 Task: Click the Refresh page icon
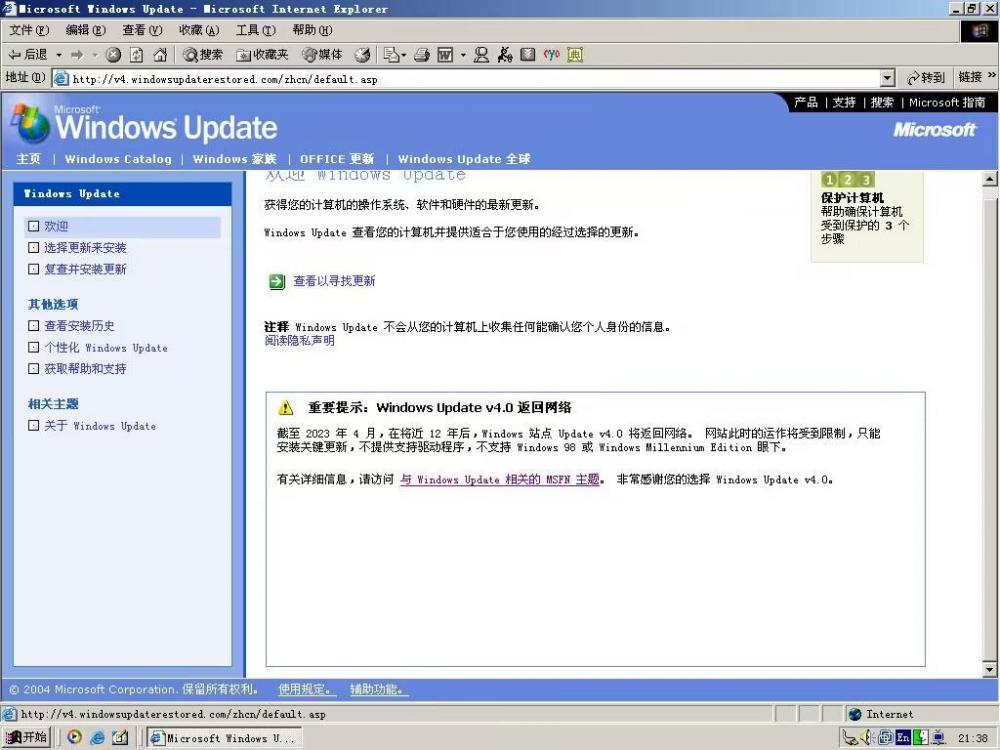136,55
